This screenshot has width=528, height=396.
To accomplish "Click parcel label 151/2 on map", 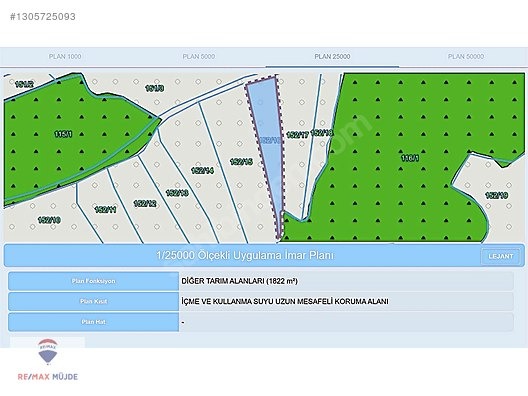I will tap(24, 84).
